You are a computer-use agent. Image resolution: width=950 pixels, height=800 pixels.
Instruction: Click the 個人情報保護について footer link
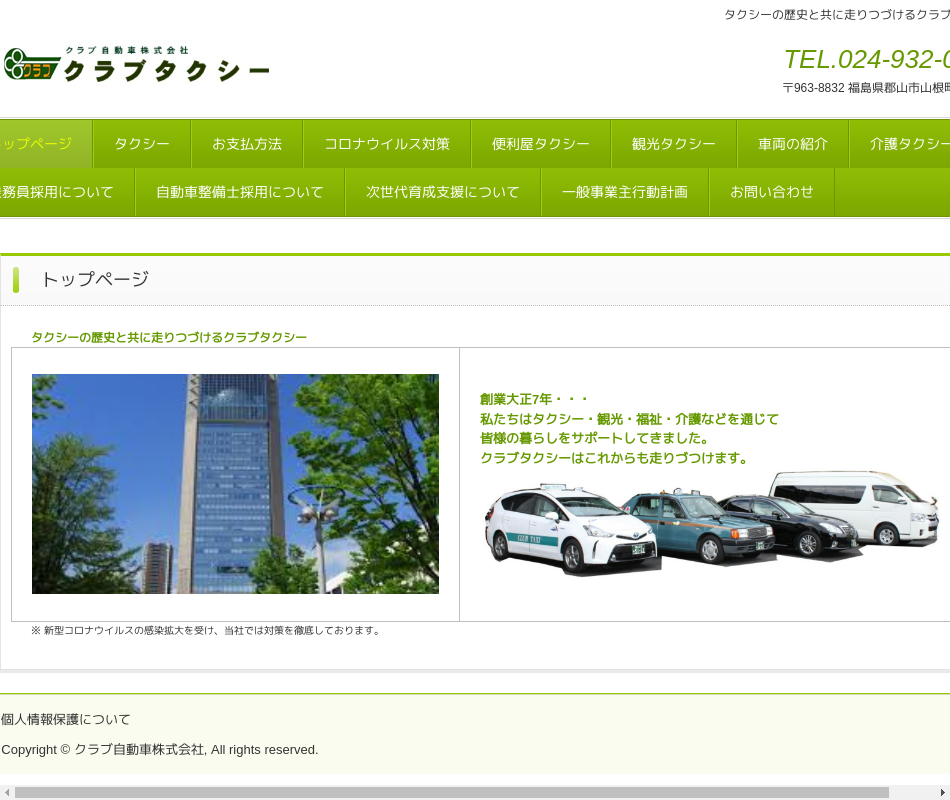pyautogui.click(x=66, y=719)
